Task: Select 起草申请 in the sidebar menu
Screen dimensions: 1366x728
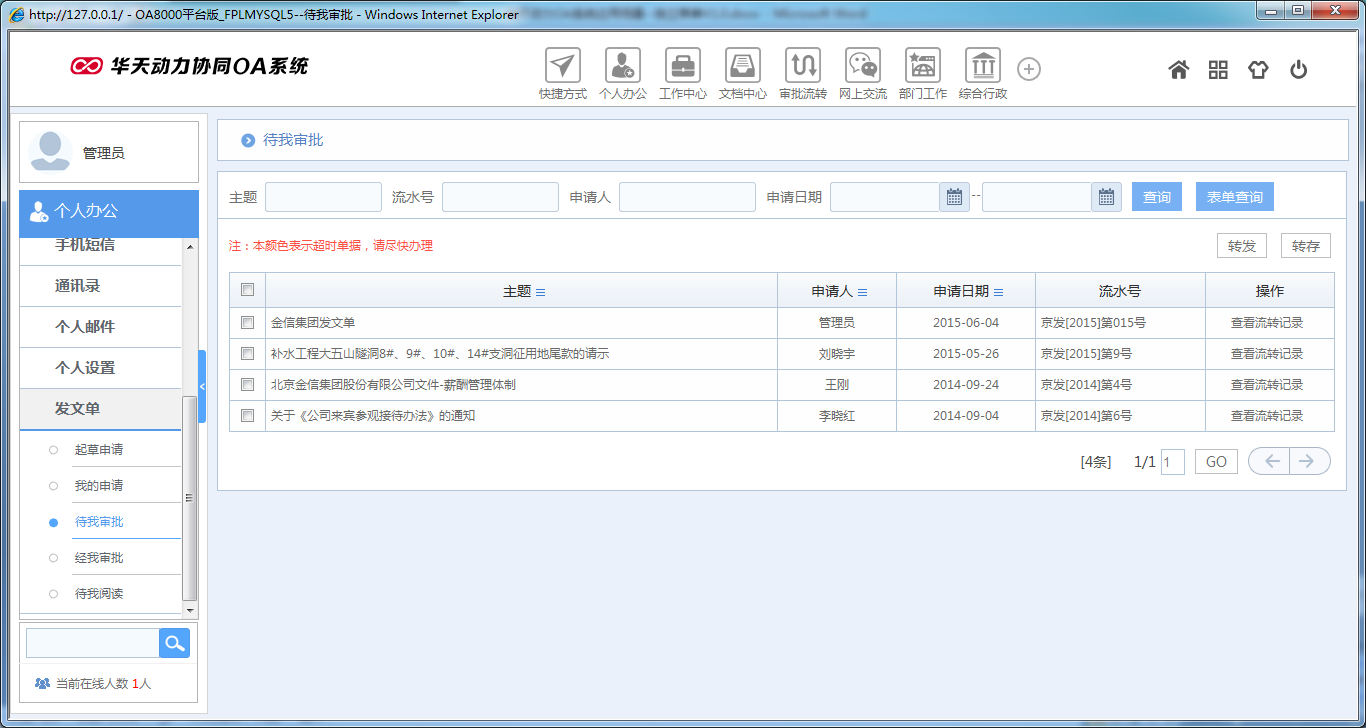Action: [99, 450]
